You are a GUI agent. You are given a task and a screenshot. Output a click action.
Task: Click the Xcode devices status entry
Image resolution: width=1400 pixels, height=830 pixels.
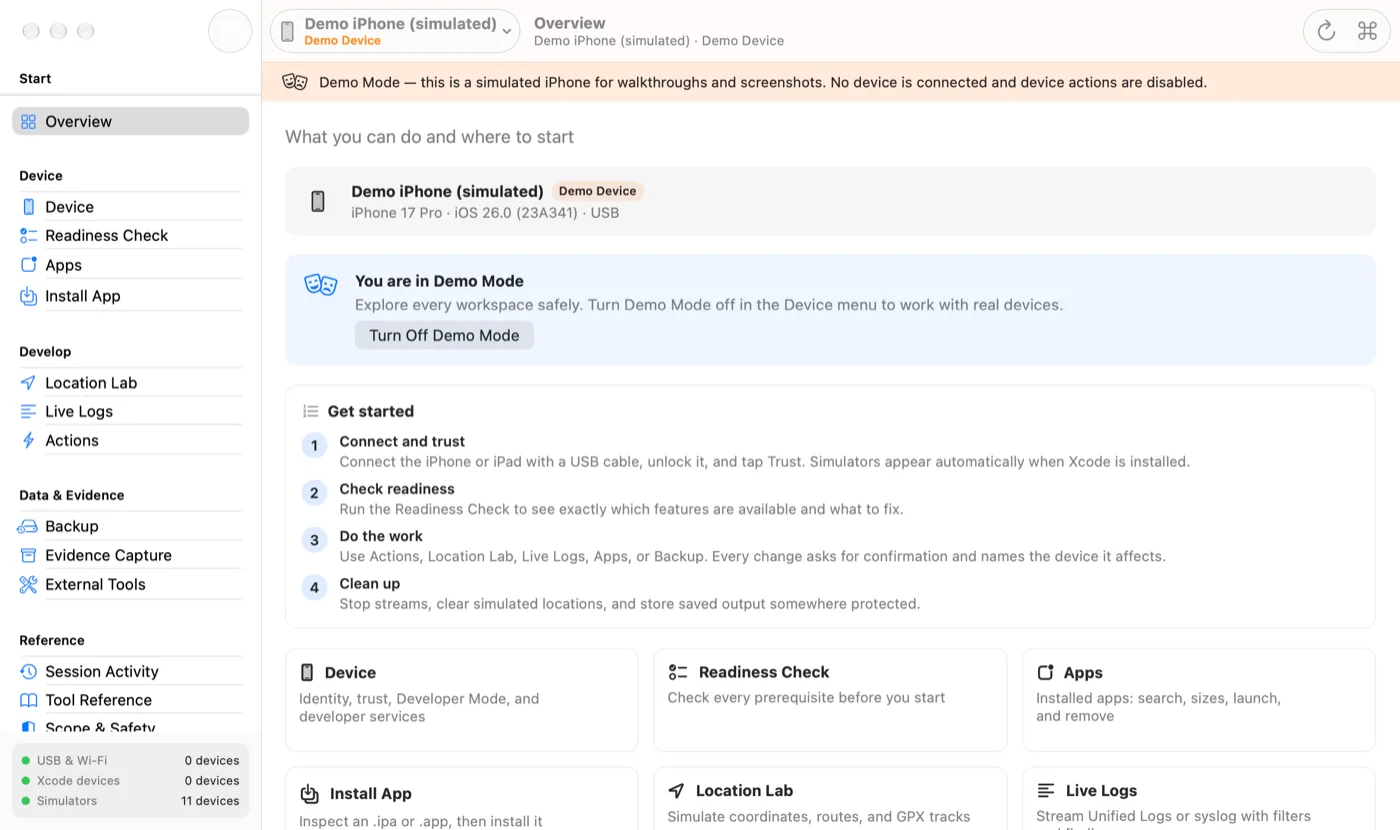point(130,781)
